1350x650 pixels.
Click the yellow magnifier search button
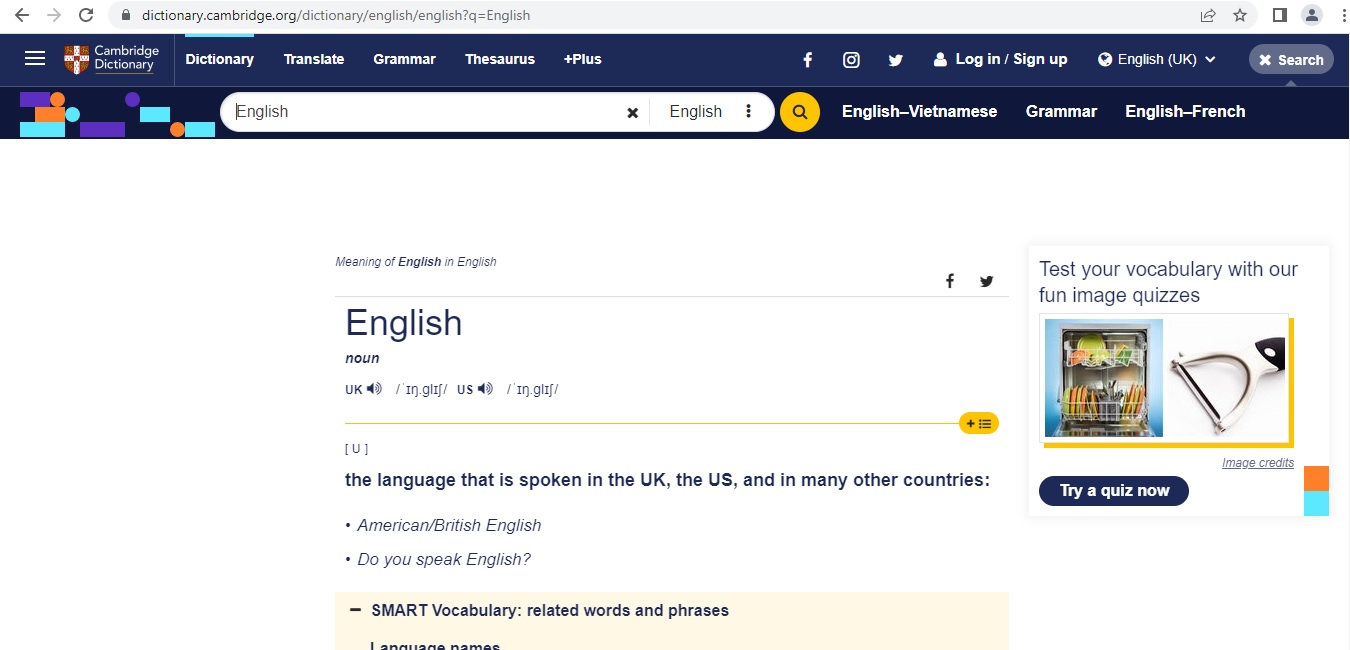[799, 112]
